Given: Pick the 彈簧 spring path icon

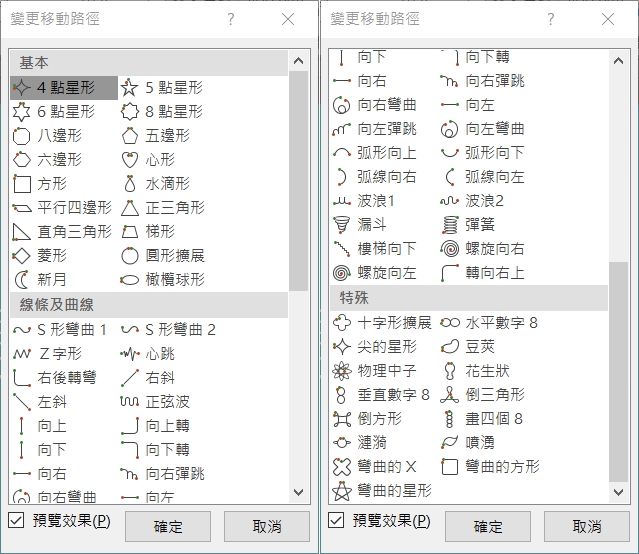Looking at the screenshot, I should pyautogui.click(x=450, y=225).
